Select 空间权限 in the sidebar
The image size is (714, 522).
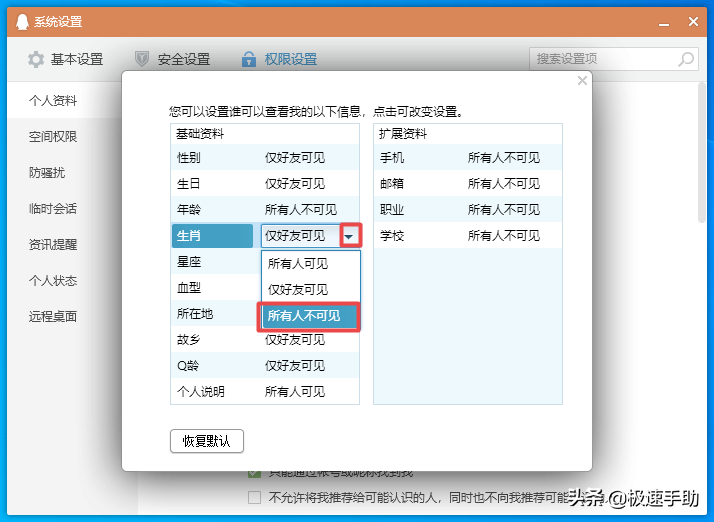53,136
